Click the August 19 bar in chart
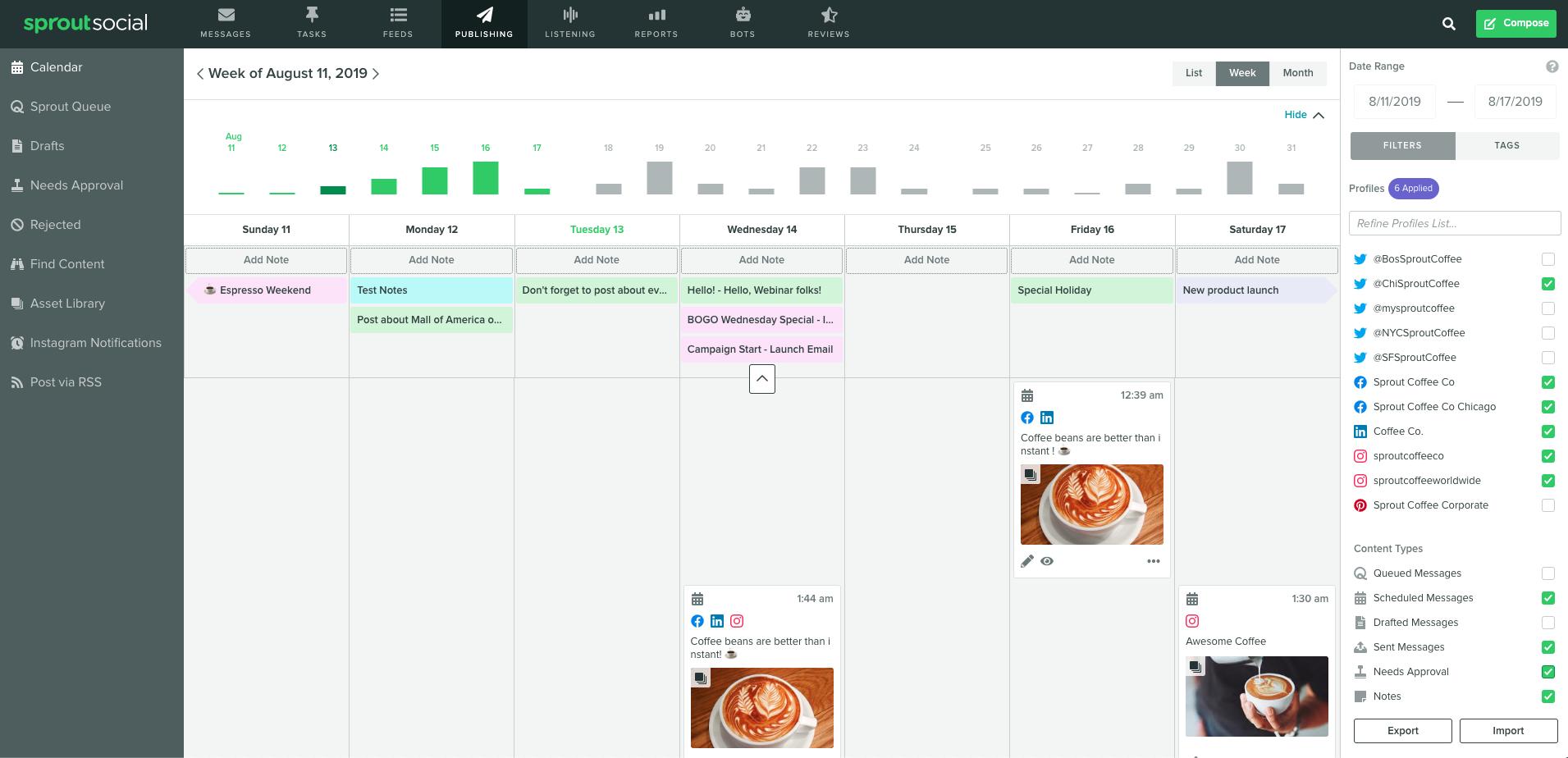The height and width of the screenshot is (758, 1568). pos(660,178)
